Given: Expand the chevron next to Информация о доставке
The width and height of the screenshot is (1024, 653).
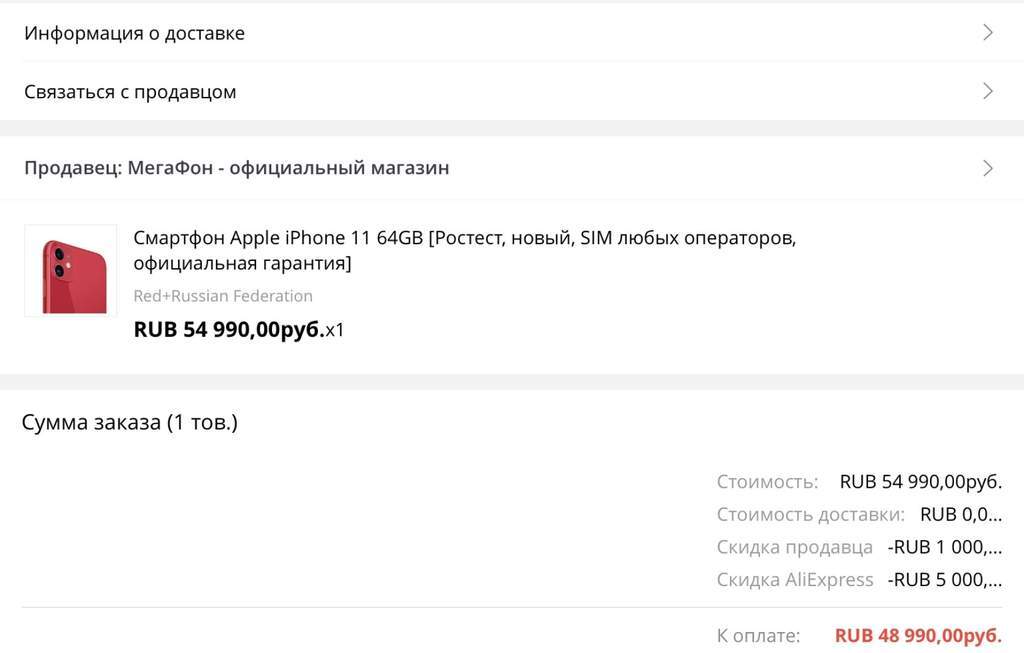Looking at the screenshot, I should (988, 33).
